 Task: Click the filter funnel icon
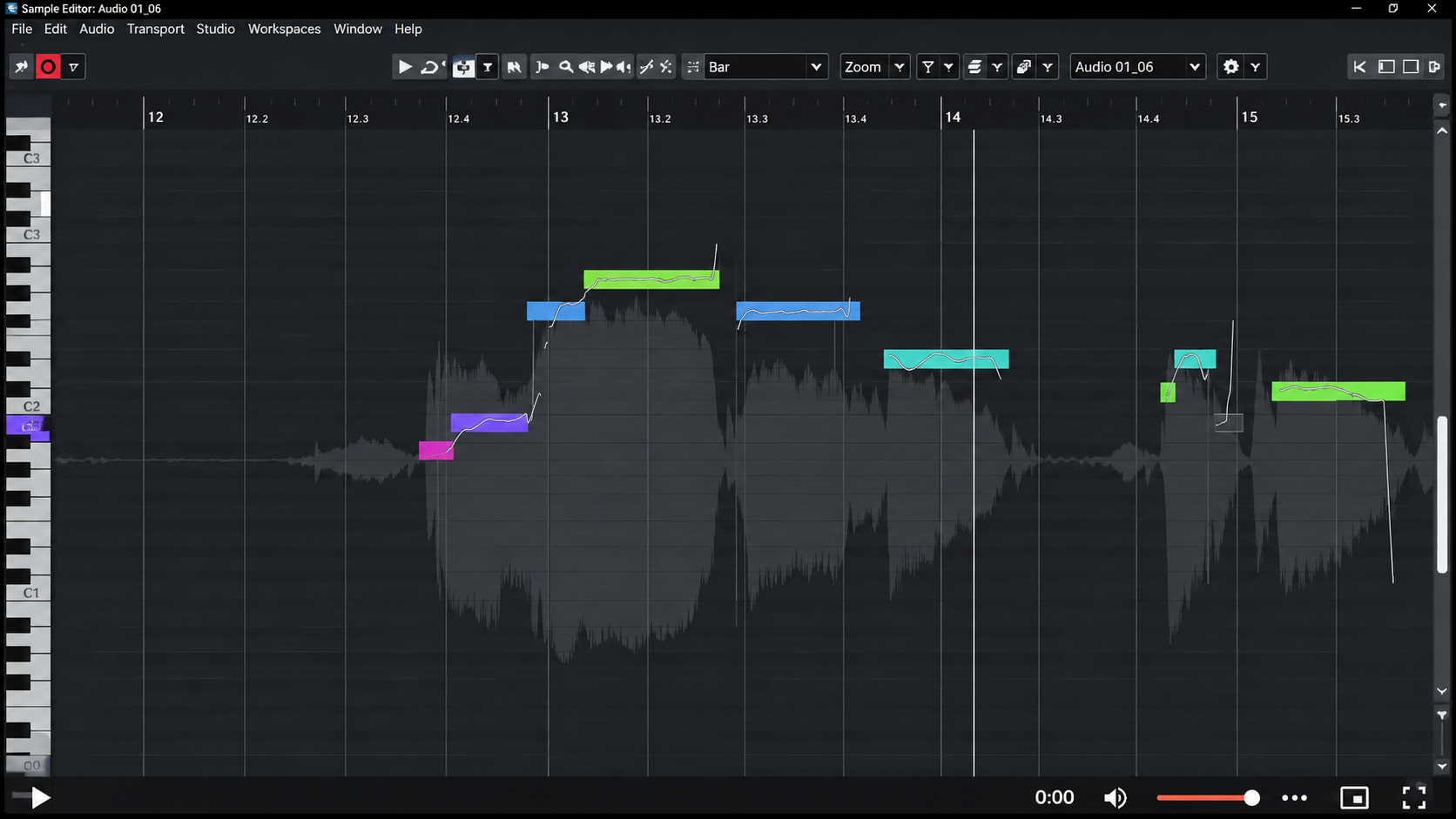[928, 67]
